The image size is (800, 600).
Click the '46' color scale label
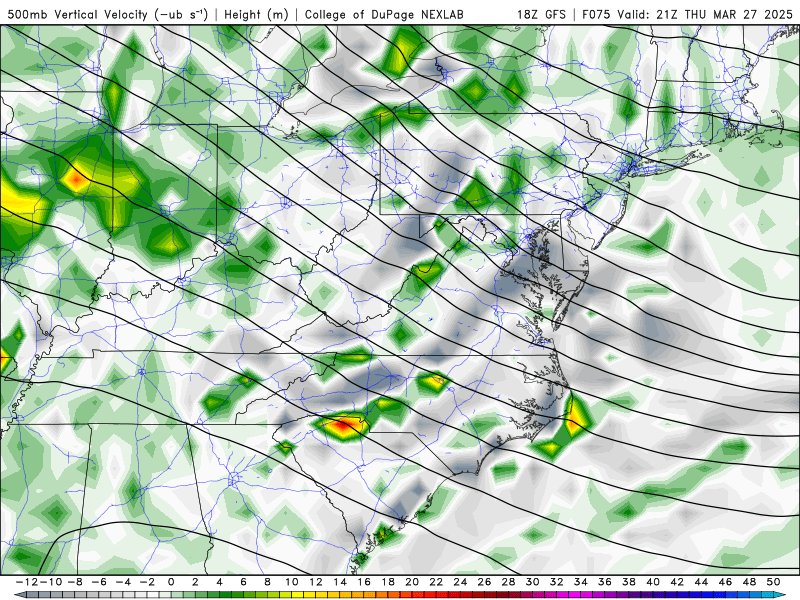pyautogui.click(x=725, y=582)
